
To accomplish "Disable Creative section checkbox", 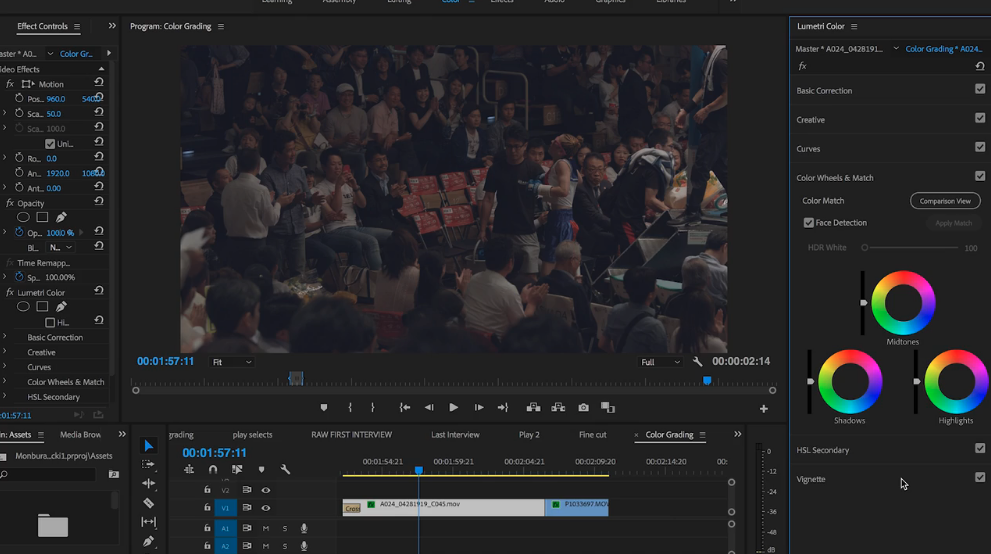I will [x=980, y=118].
